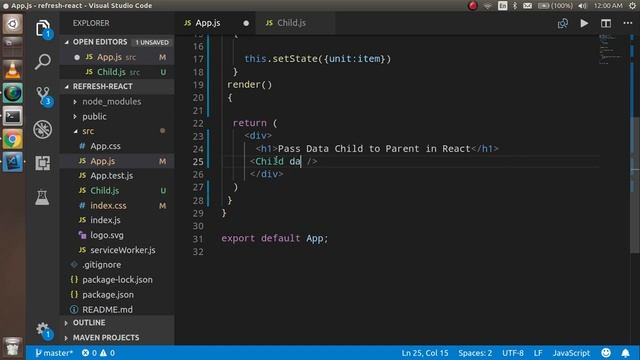The height and width of the screenshot is (360, 640).
Task: Open App.js under src folder
Action: [118, 161]
